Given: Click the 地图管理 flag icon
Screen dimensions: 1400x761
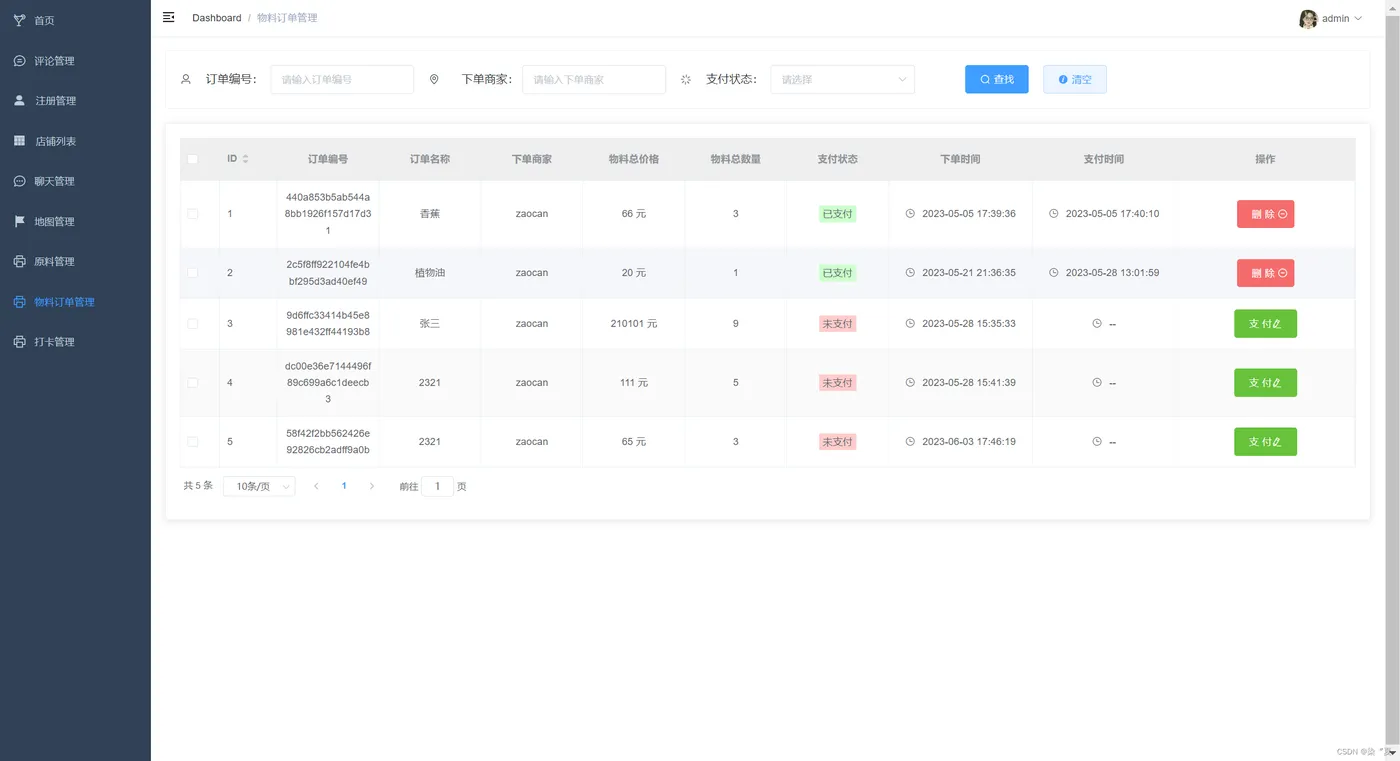Looking at the screenshot, I should (19, 221).
